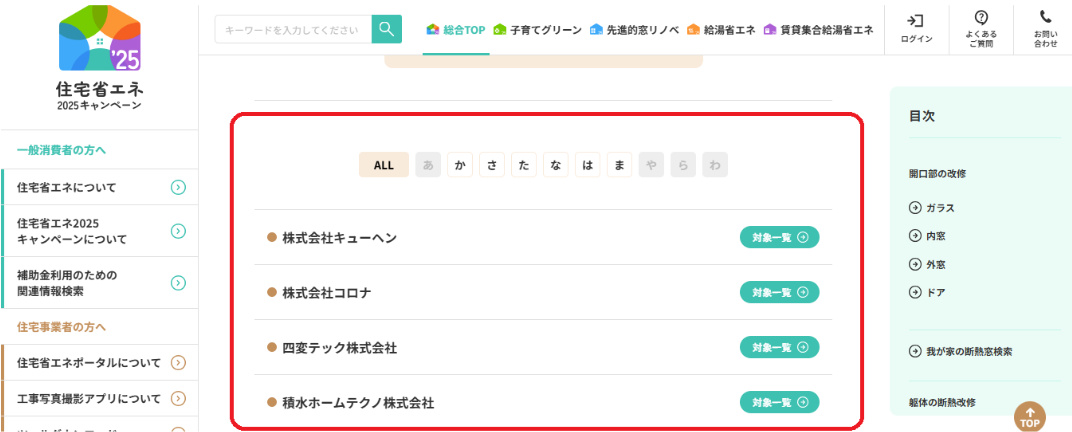Click the magnifier search button
Viewport: 1072px width, 432px height.
386,29
